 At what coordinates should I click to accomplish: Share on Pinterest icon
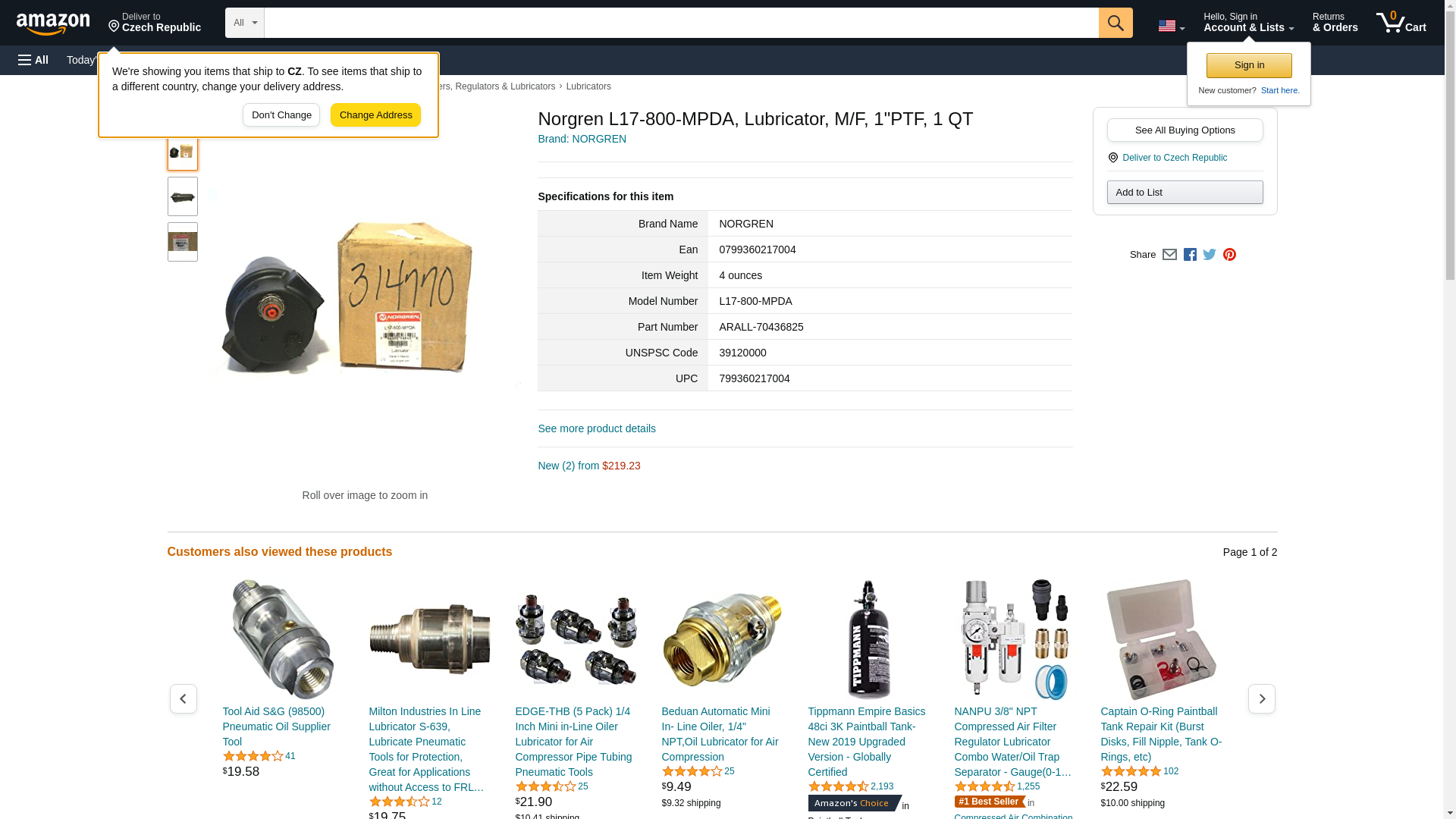[x=1229, y=255]
